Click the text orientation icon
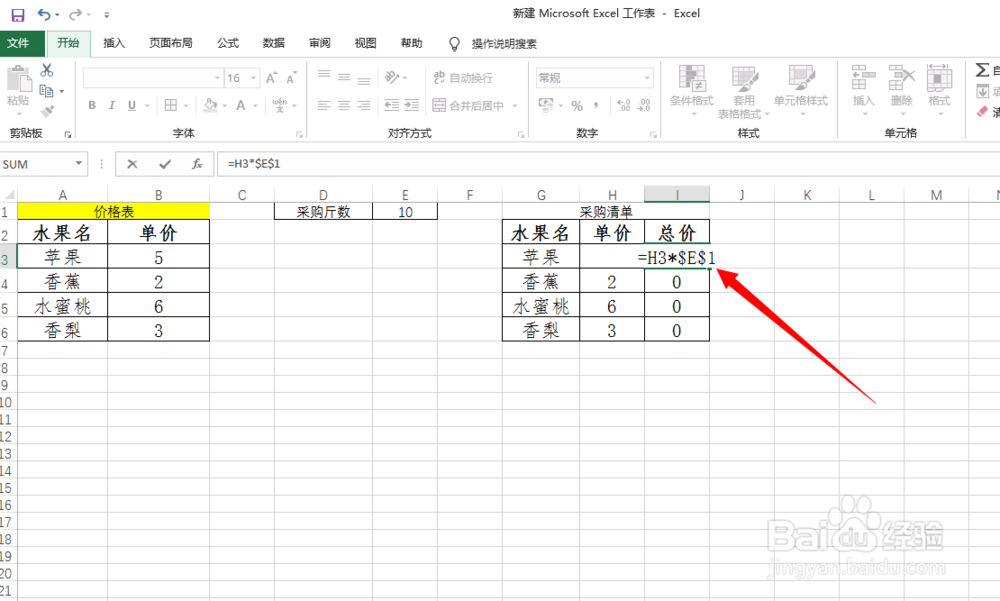The image size is (1000, 601). pyautogui.click(x=392, y=78)
